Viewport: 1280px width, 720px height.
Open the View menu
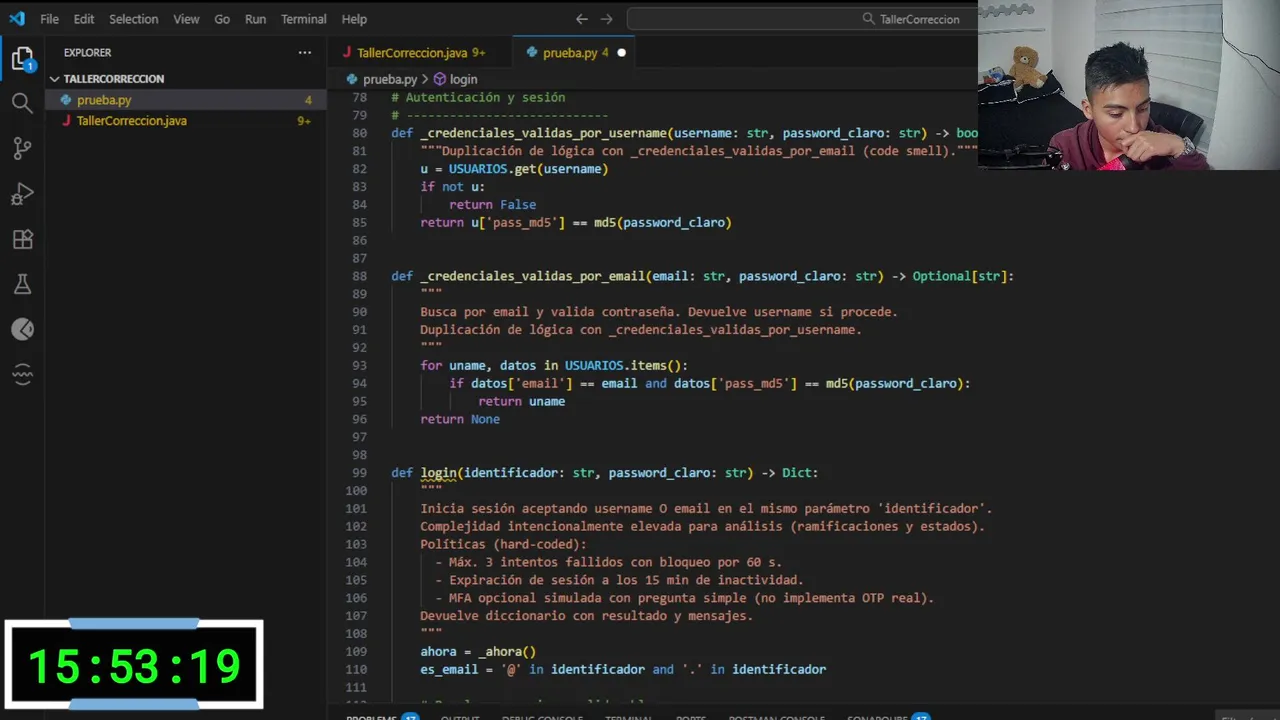(186, 19)
